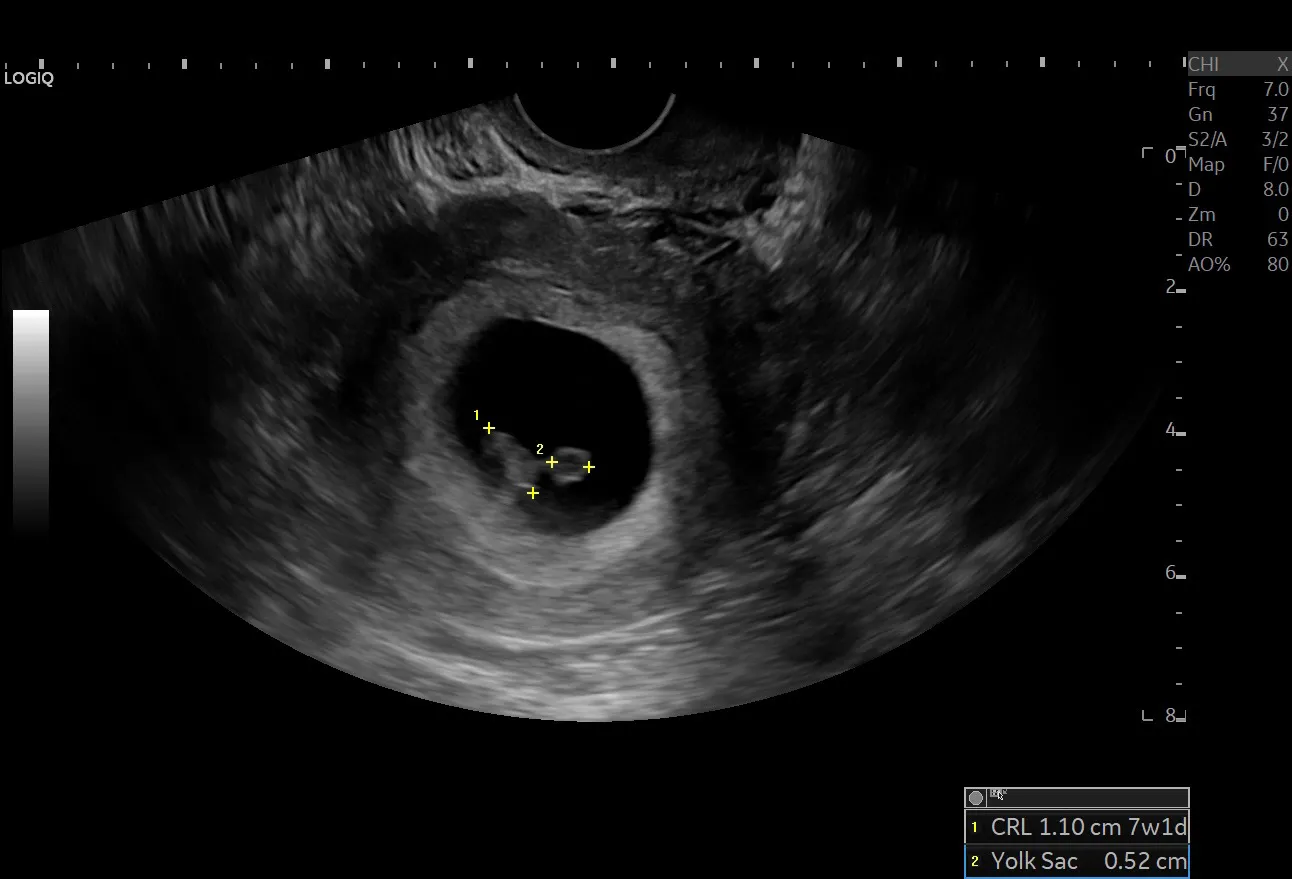Click the 0 depth scale marker

click(1171, 156)
